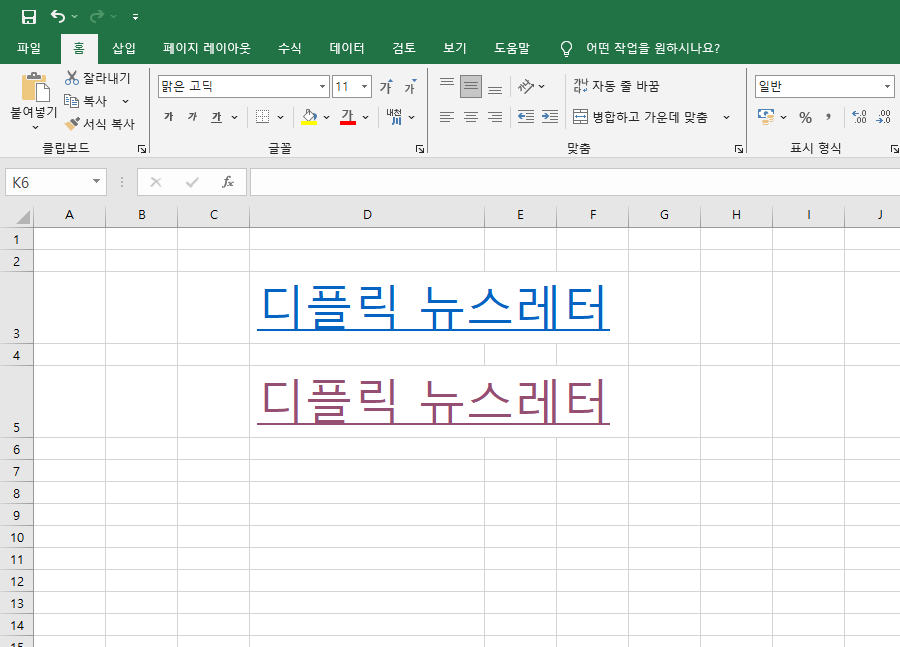Viewport: 900px width, 647px height.
Task: Click the 병합하고 가운데 맞춤 merge button
Action: (x=640, y=117)
